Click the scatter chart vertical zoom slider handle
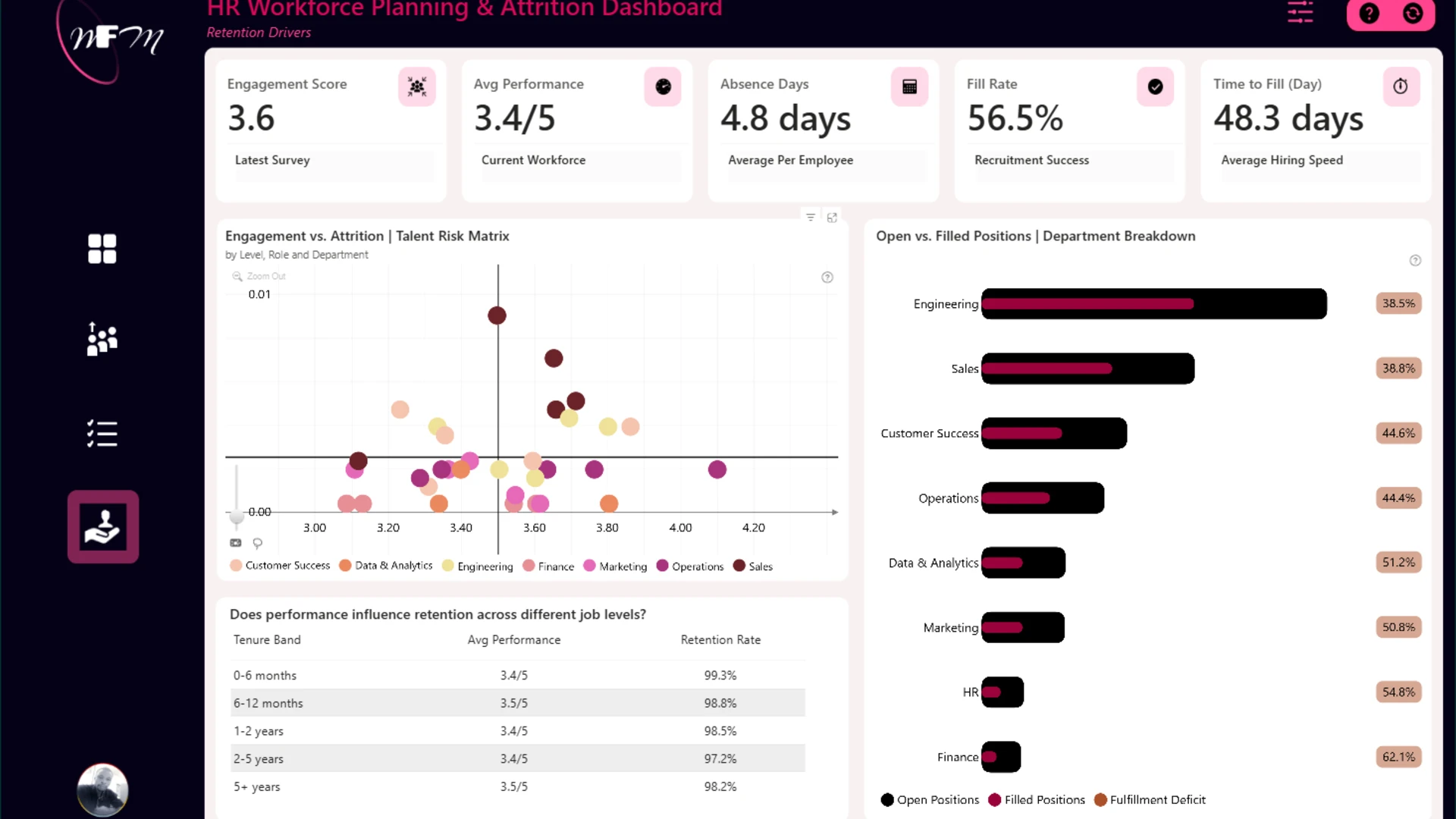 [x=237, y=517]
